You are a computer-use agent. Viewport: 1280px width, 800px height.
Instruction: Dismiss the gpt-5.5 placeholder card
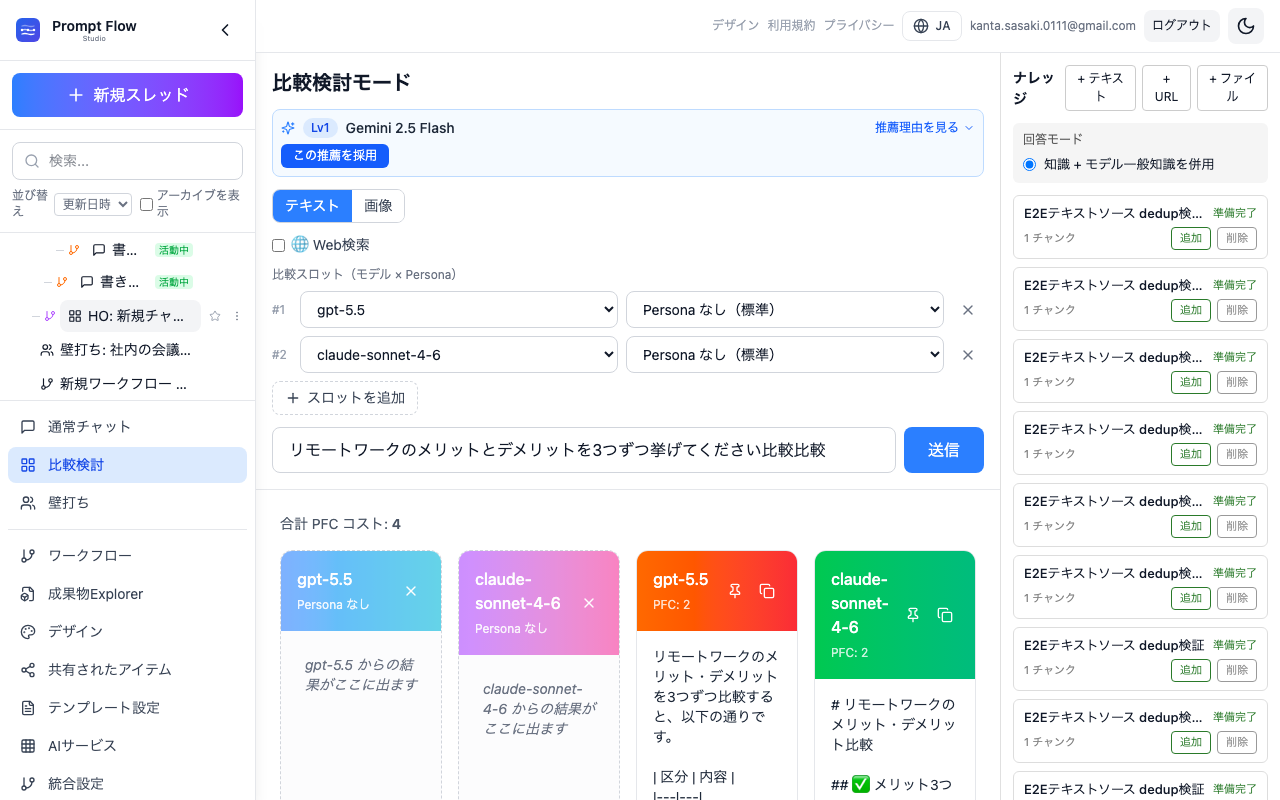tap(411, 591)
